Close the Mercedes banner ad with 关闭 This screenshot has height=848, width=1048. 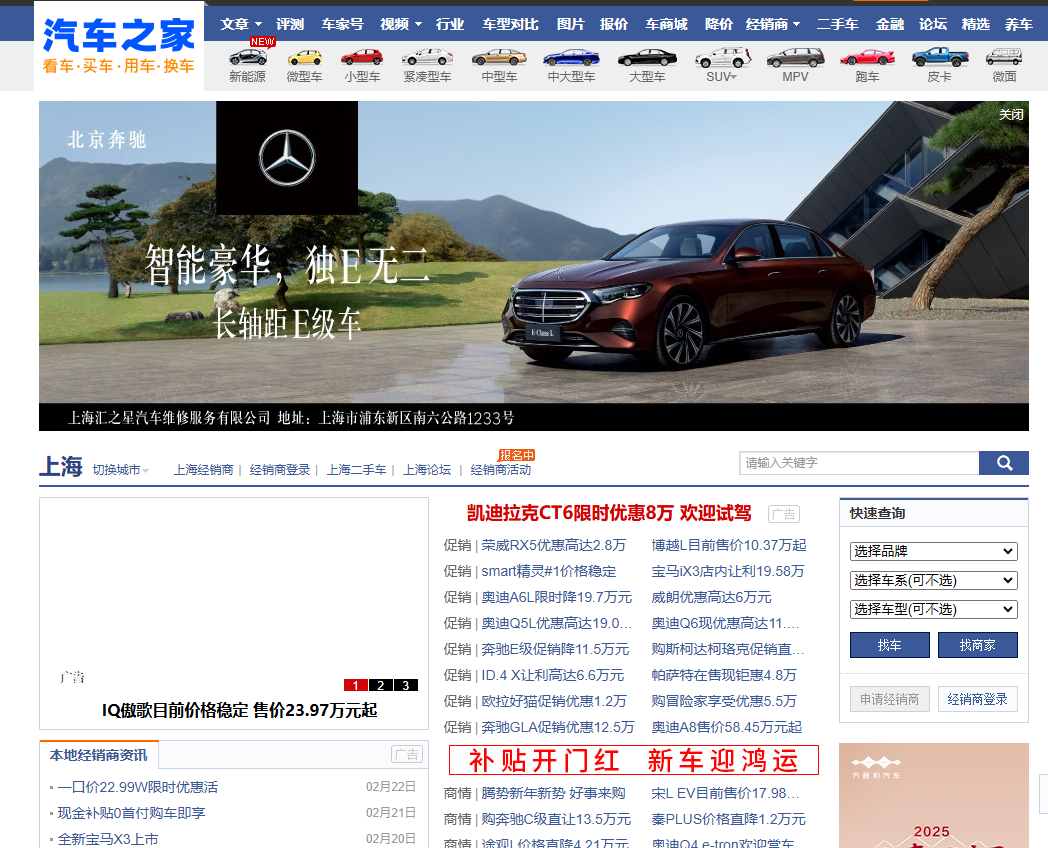[x=1011, y=115]
